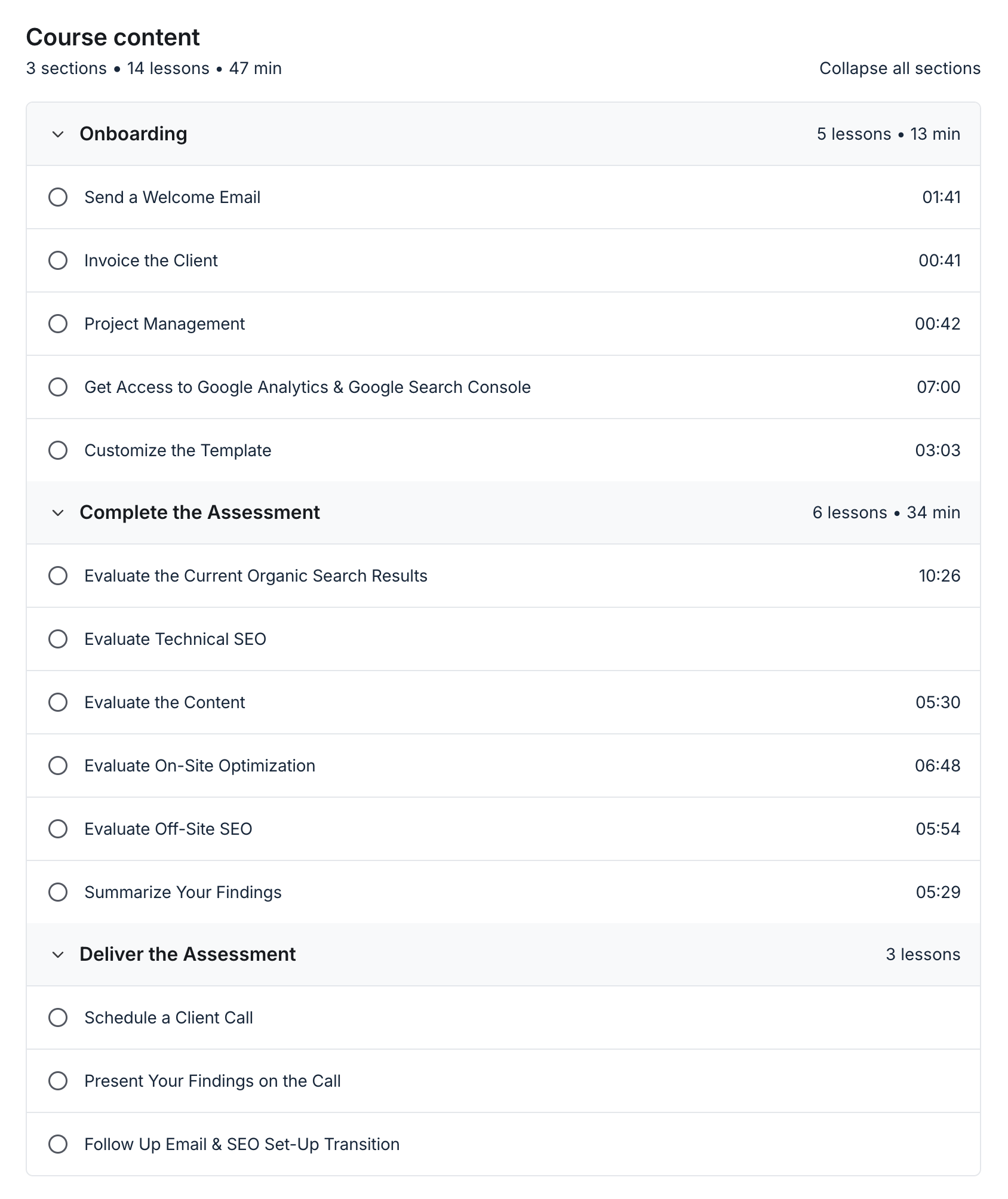Open the Evaluate On-Site Optimization lesson
This screenshot has width=1008, height=1199.
coord(200,765)
